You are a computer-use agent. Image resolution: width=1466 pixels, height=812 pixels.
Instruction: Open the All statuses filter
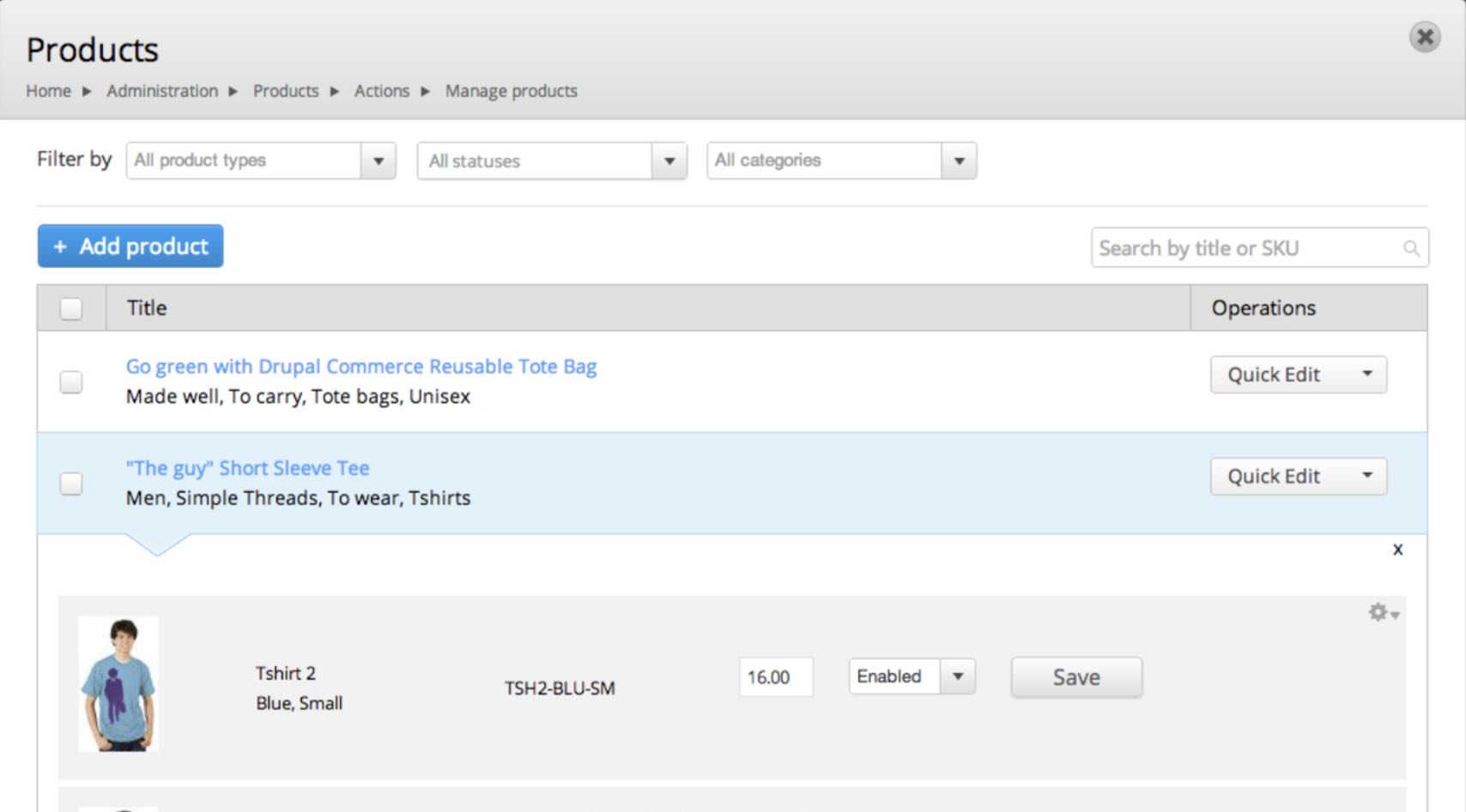[552, 161]
